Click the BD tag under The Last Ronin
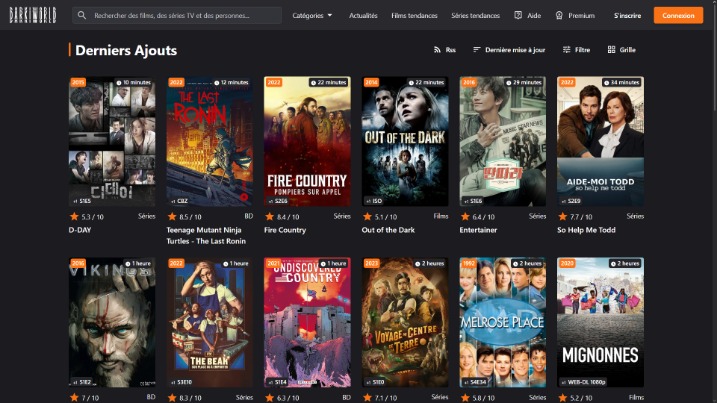 point(249,216)
